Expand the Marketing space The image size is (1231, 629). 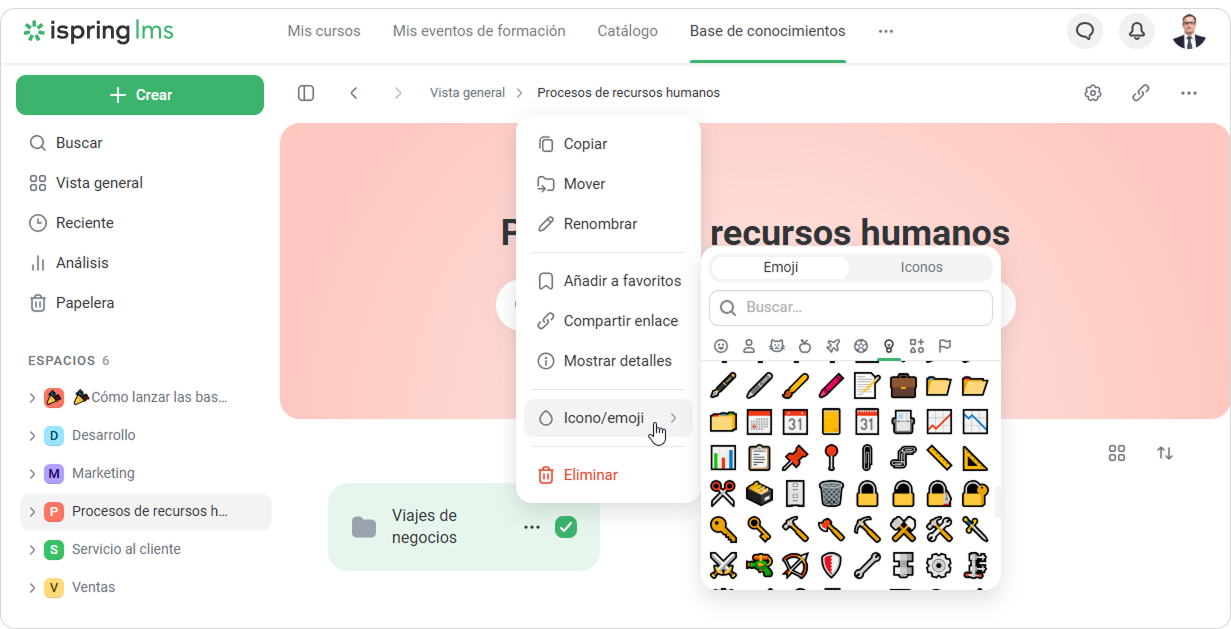click(32, 474)
